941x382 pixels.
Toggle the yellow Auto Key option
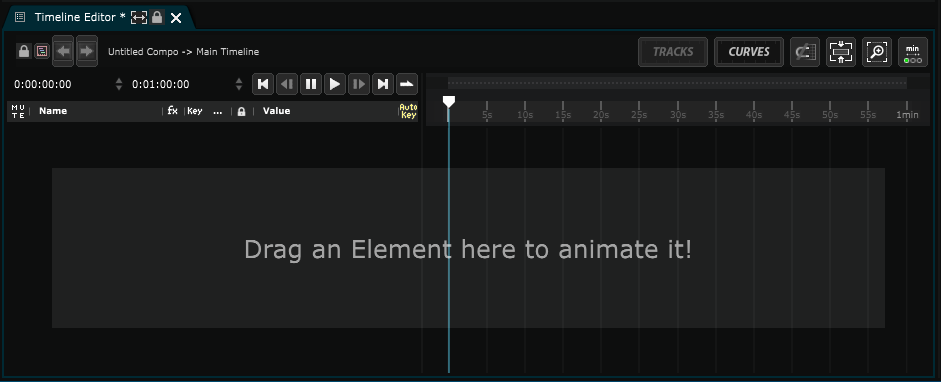(x=408, y=111)
